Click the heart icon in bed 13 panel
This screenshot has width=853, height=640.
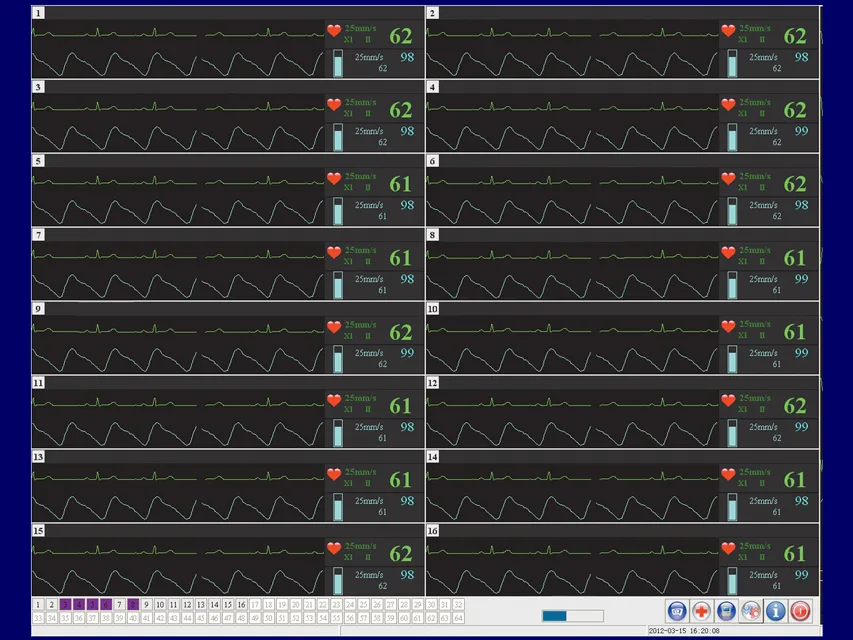click(x=334, y=475)
